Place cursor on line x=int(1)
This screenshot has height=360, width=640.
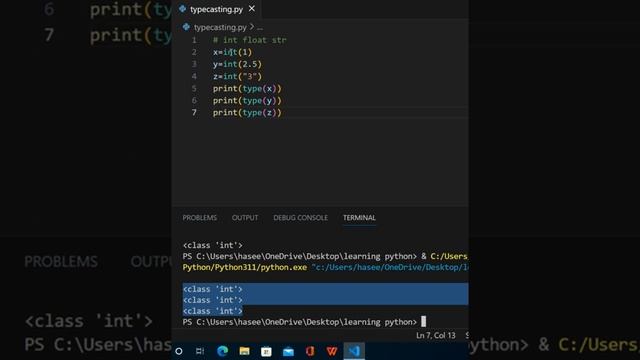(x=232, y=52)
